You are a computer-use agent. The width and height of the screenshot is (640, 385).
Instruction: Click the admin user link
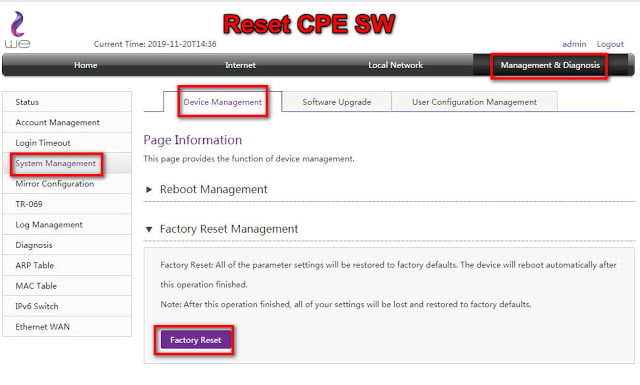click(x=574, y=44)
